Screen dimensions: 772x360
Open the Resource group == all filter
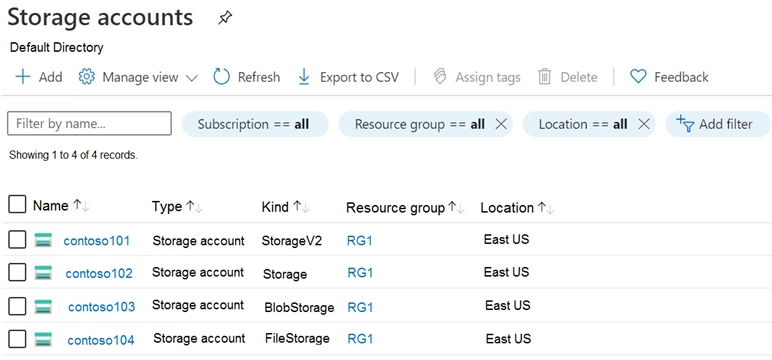pyautogui.click(x=419, y=124)
